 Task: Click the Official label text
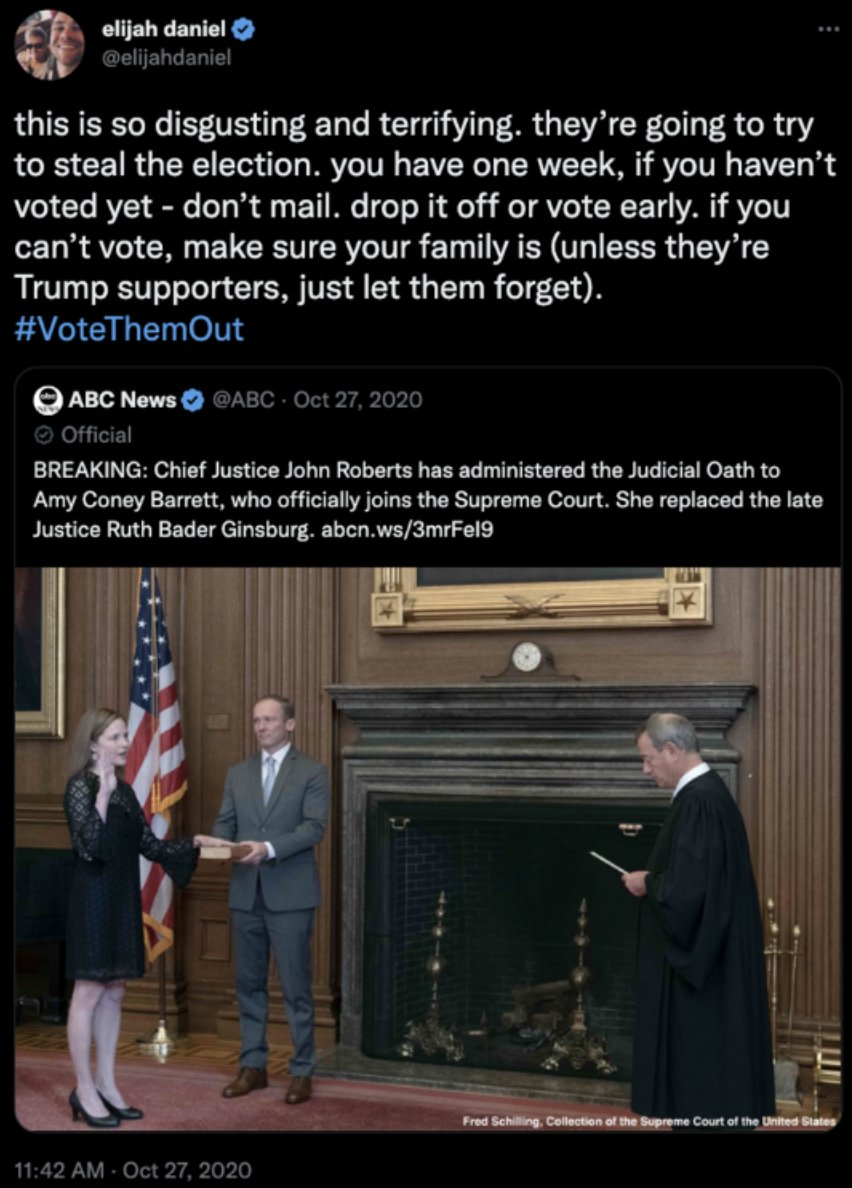[97, 434]
